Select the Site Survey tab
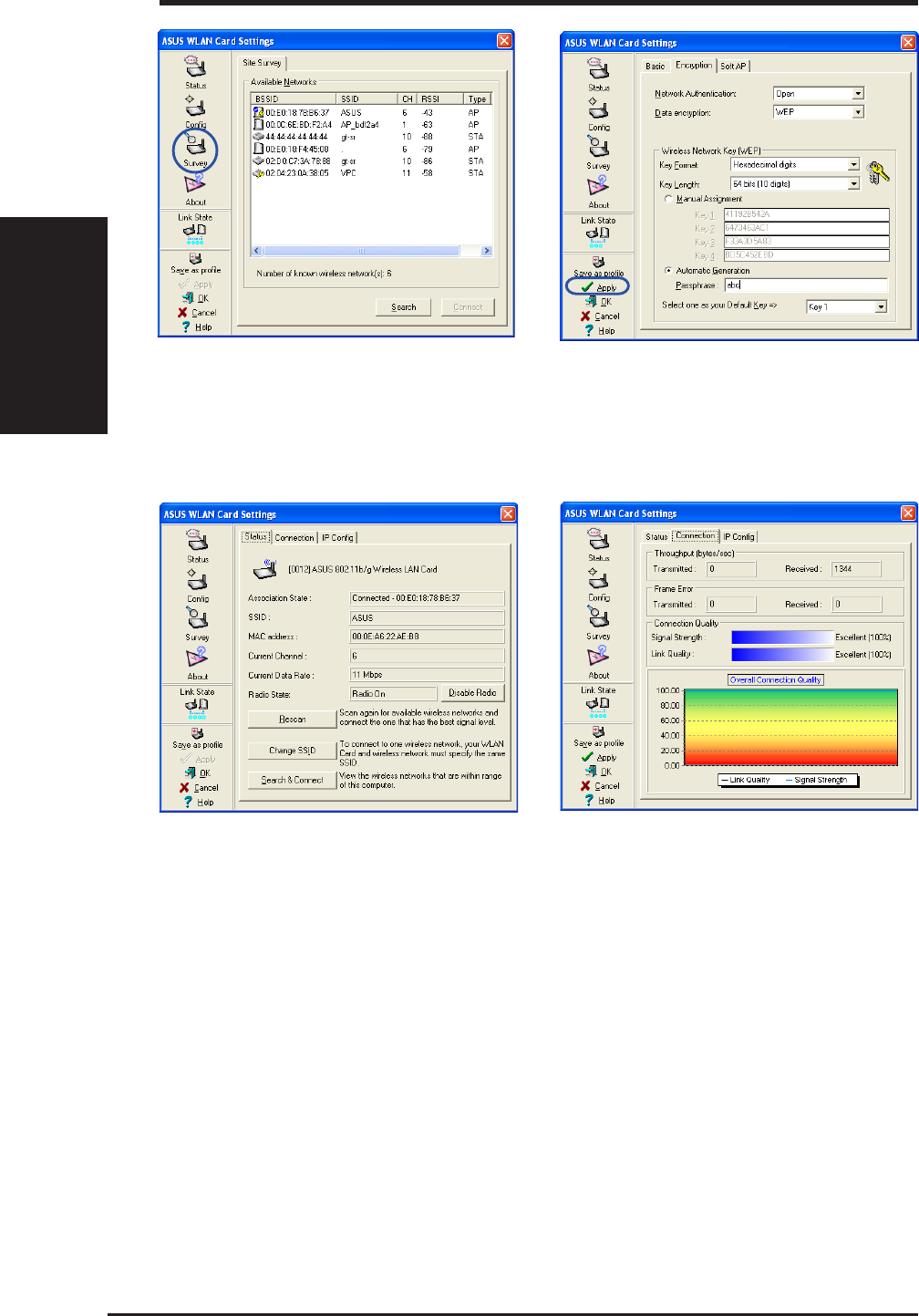Screen dimensions: 919x1316 [x=263, y=63]
